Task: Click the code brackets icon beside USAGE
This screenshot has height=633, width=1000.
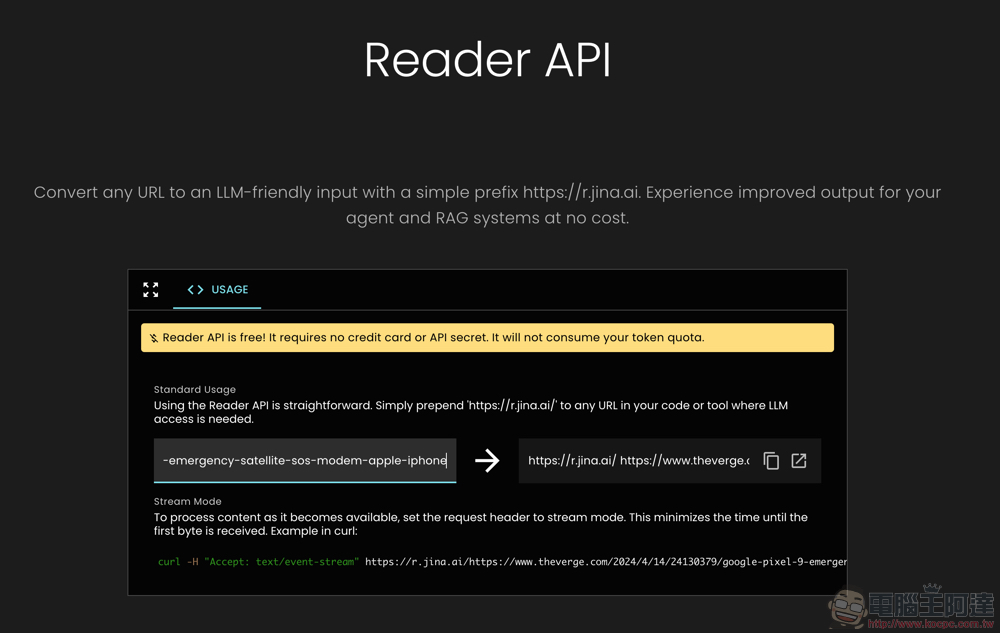Action: coord(195,290)
